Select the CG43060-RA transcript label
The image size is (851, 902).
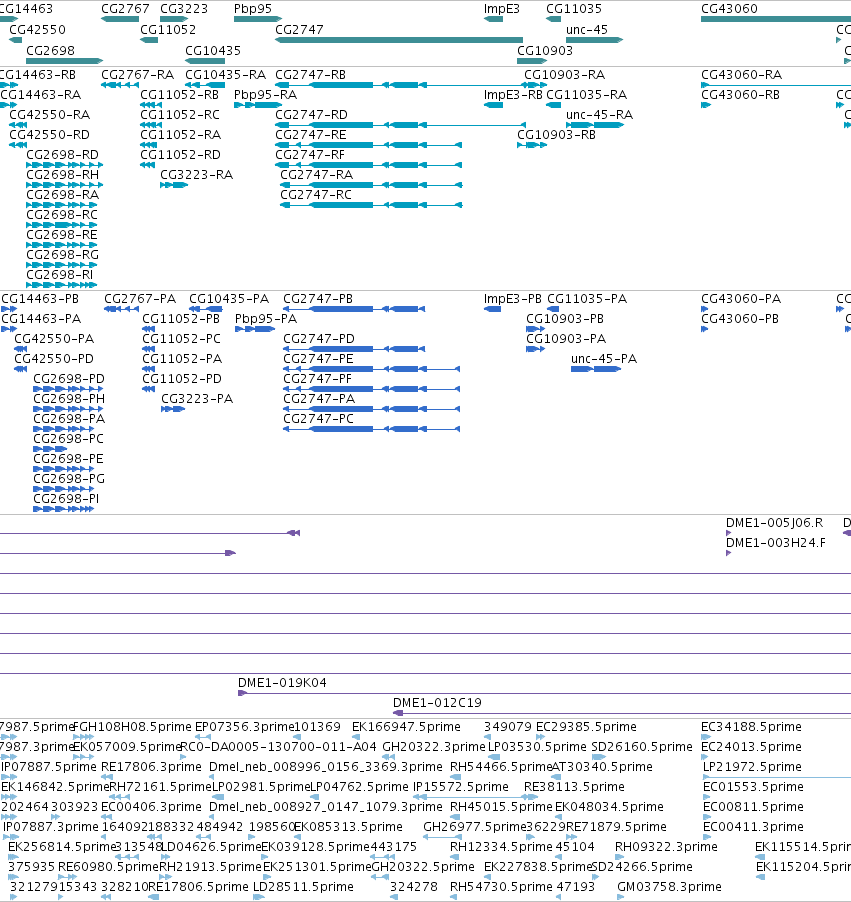point(742,75)
